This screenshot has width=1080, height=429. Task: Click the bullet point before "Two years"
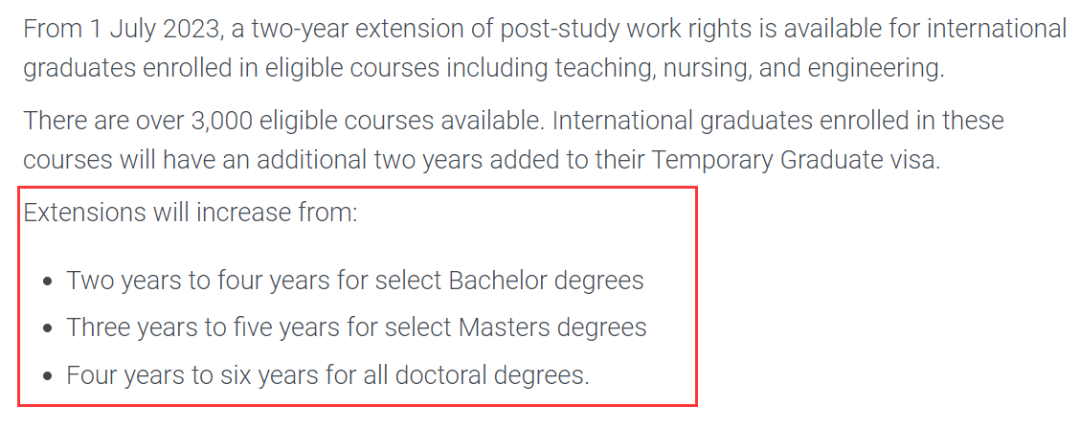pyautogui.click(x=47, y=282)
